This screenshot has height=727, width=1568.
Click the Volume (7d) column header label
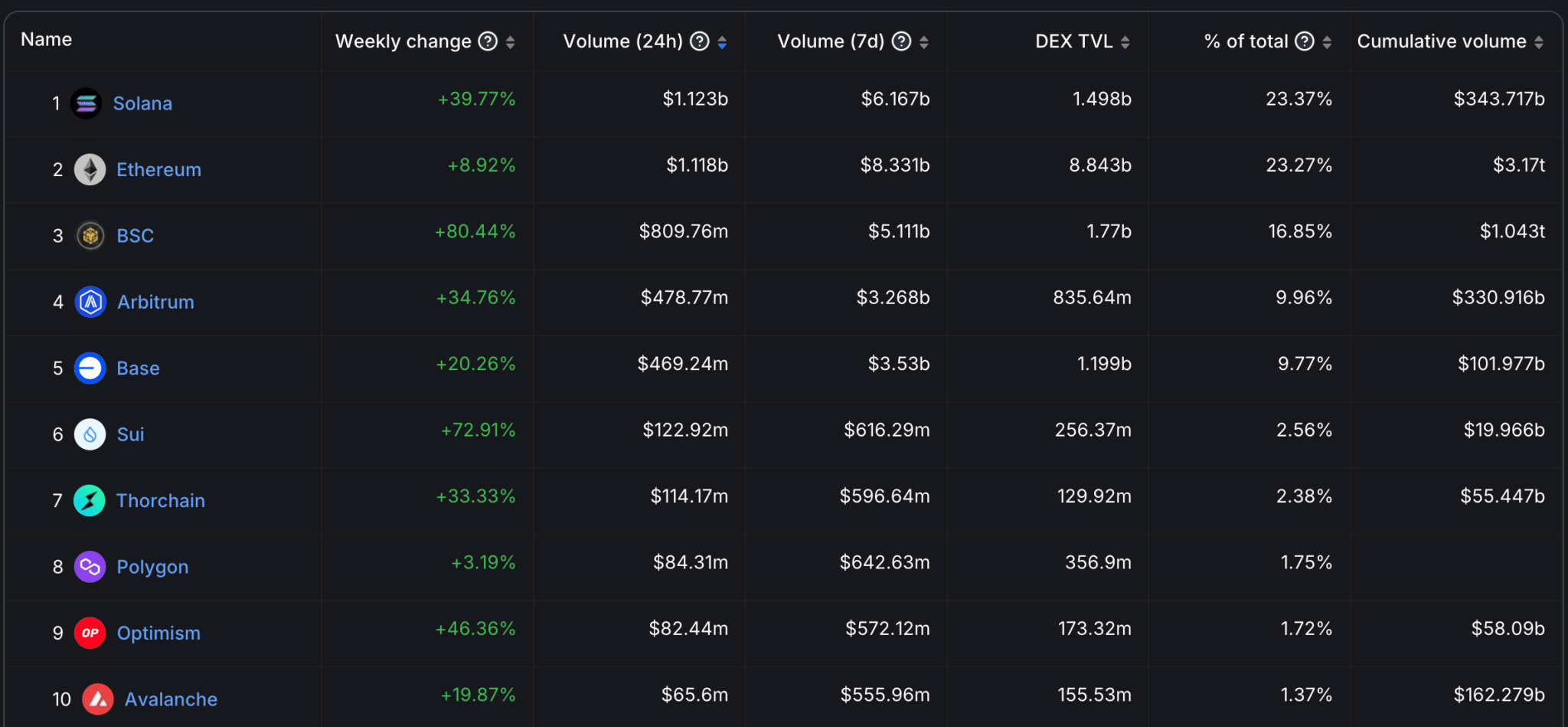(x=831, y=41)
